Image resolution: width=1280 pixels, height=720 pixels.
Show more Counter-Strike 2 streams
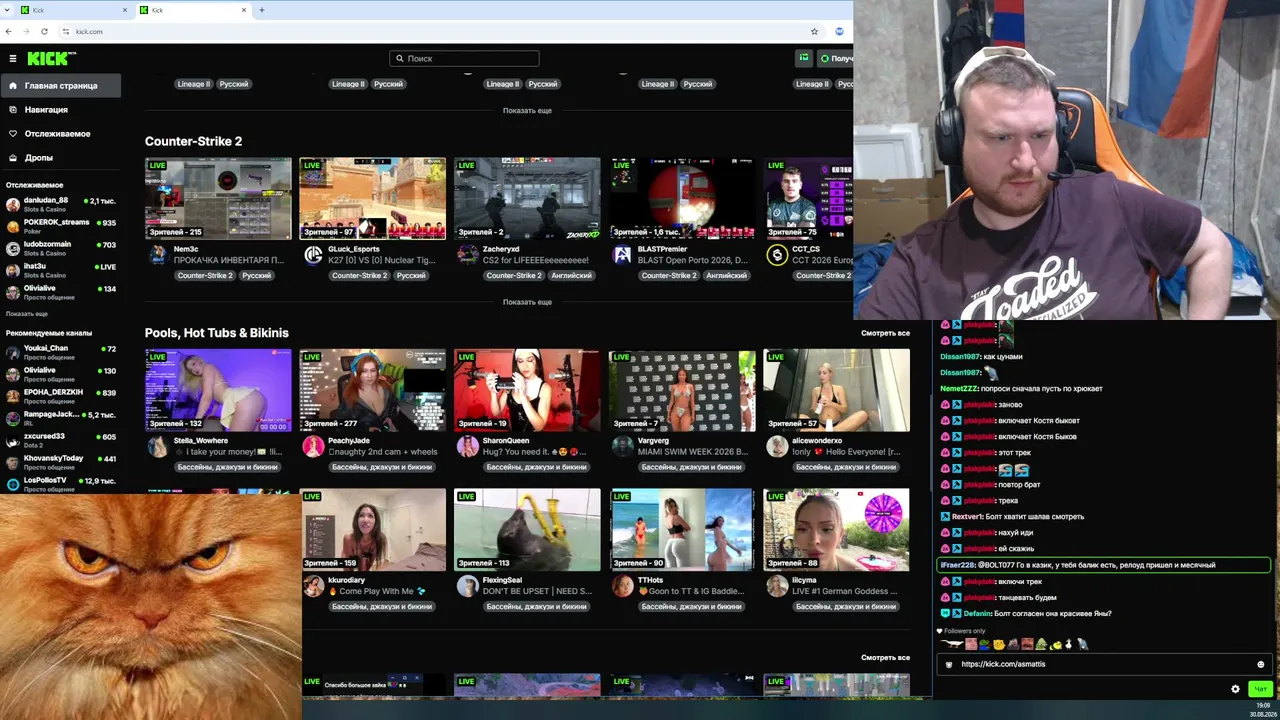point(527,302)
